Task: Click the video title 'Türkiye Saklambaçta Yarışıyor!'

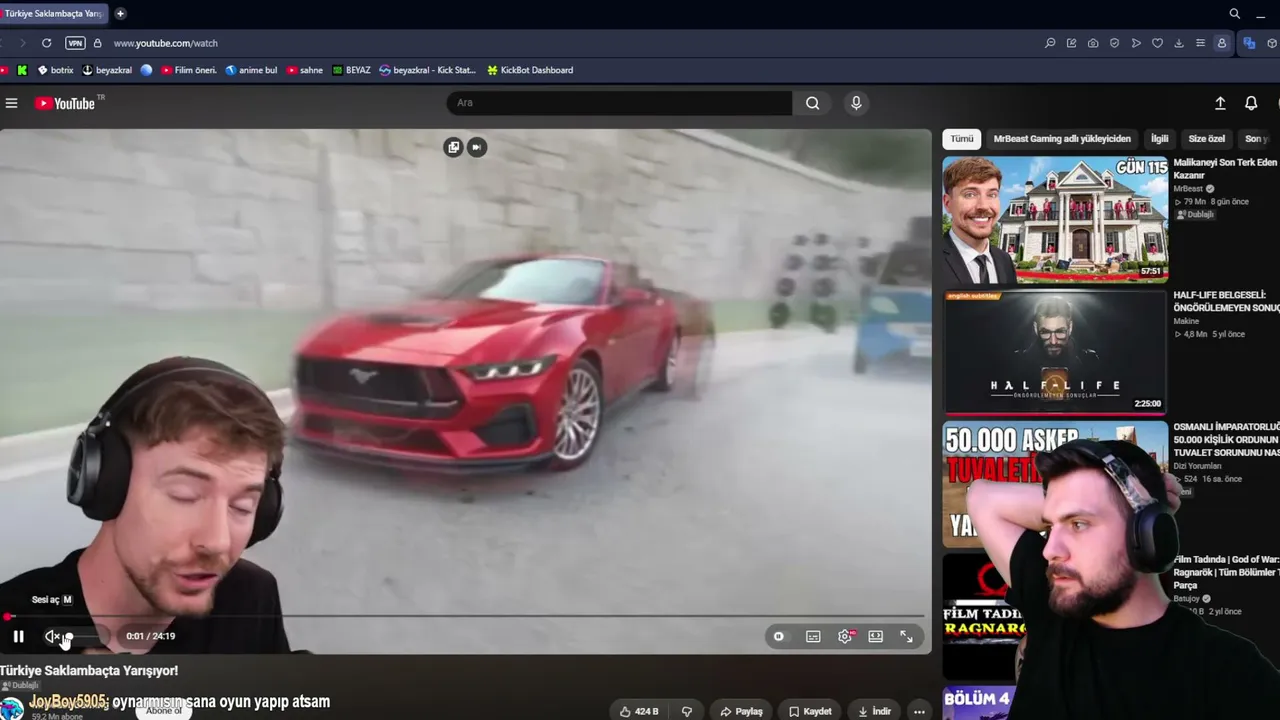Action: [89, 670]
